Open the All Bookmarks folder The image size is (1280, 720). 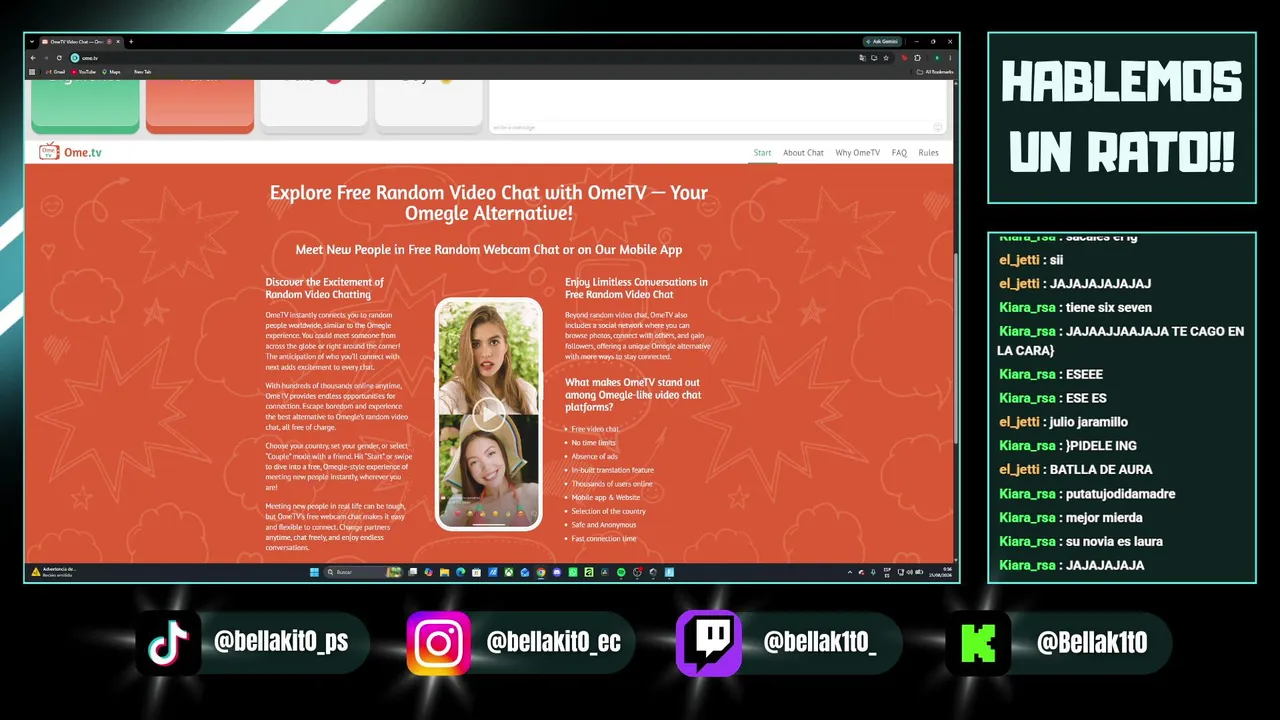point(935,72)
